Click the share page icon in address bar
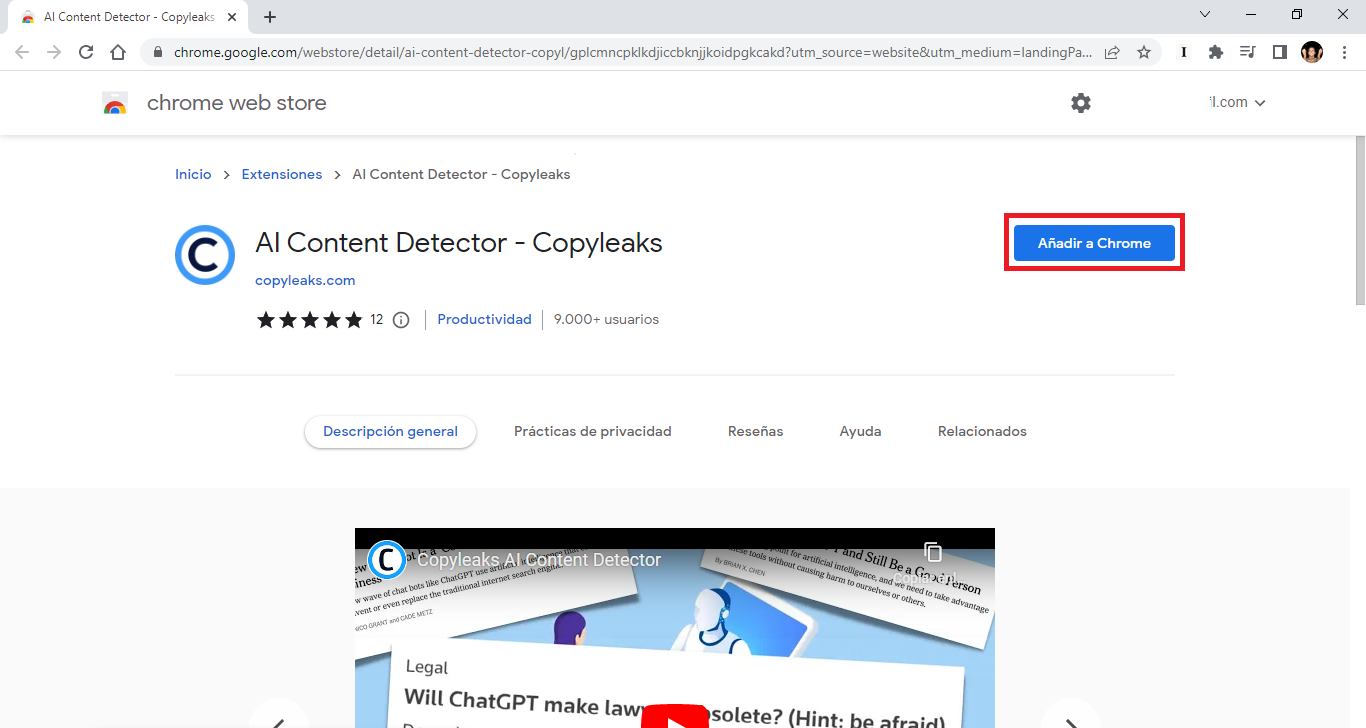1366x728 pixels. [1112, 52]
